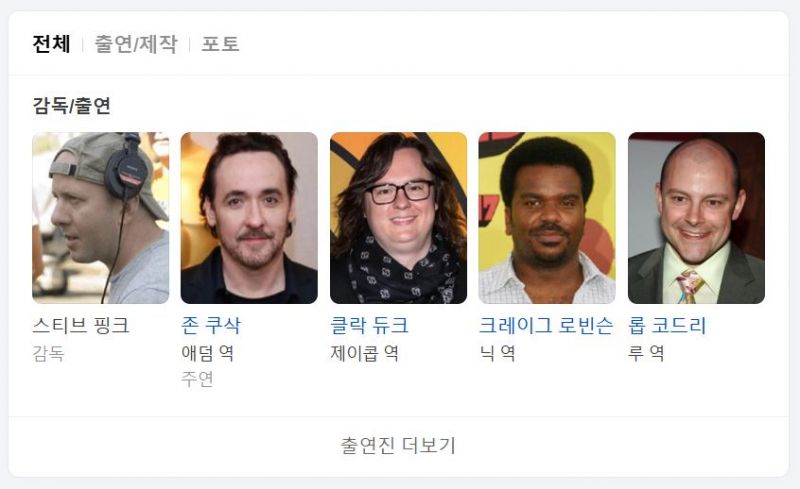This screenshot has width=800, height=489.
Task: Open the 크레이그 로빈슨 name link
Action: click(546, 326)
